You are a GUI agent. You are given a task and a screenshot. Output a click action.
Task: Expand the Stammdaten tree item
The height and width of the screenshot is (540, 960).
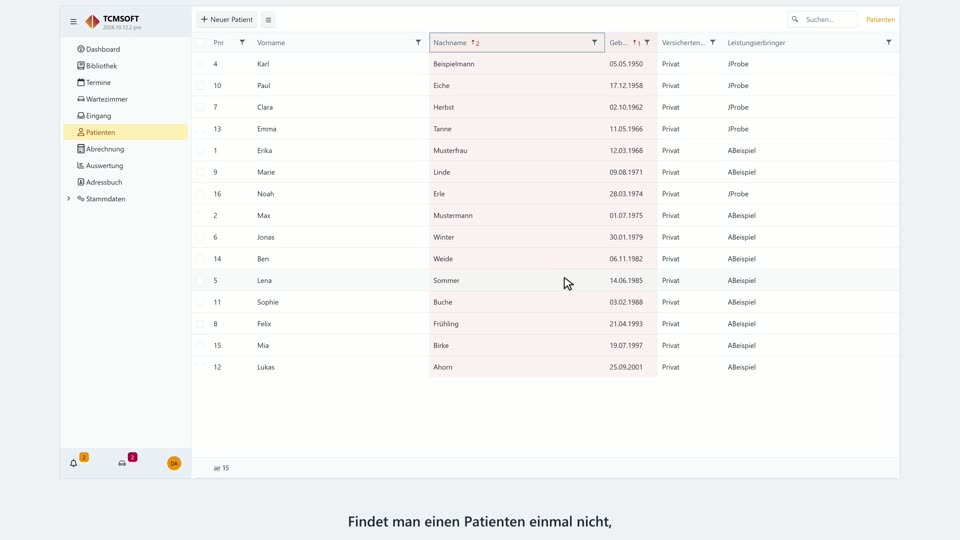(69, 199)
